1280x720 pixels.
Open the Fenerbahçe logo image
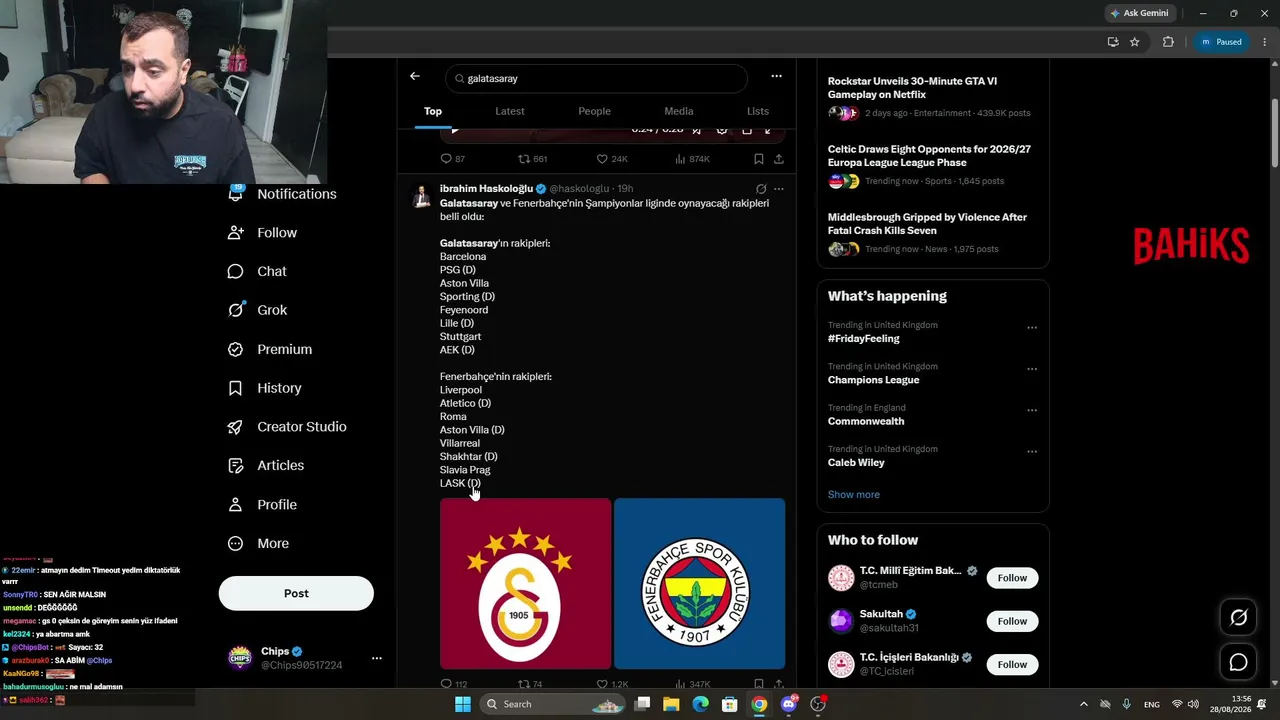pyautogui.click(x=699, y=584)
